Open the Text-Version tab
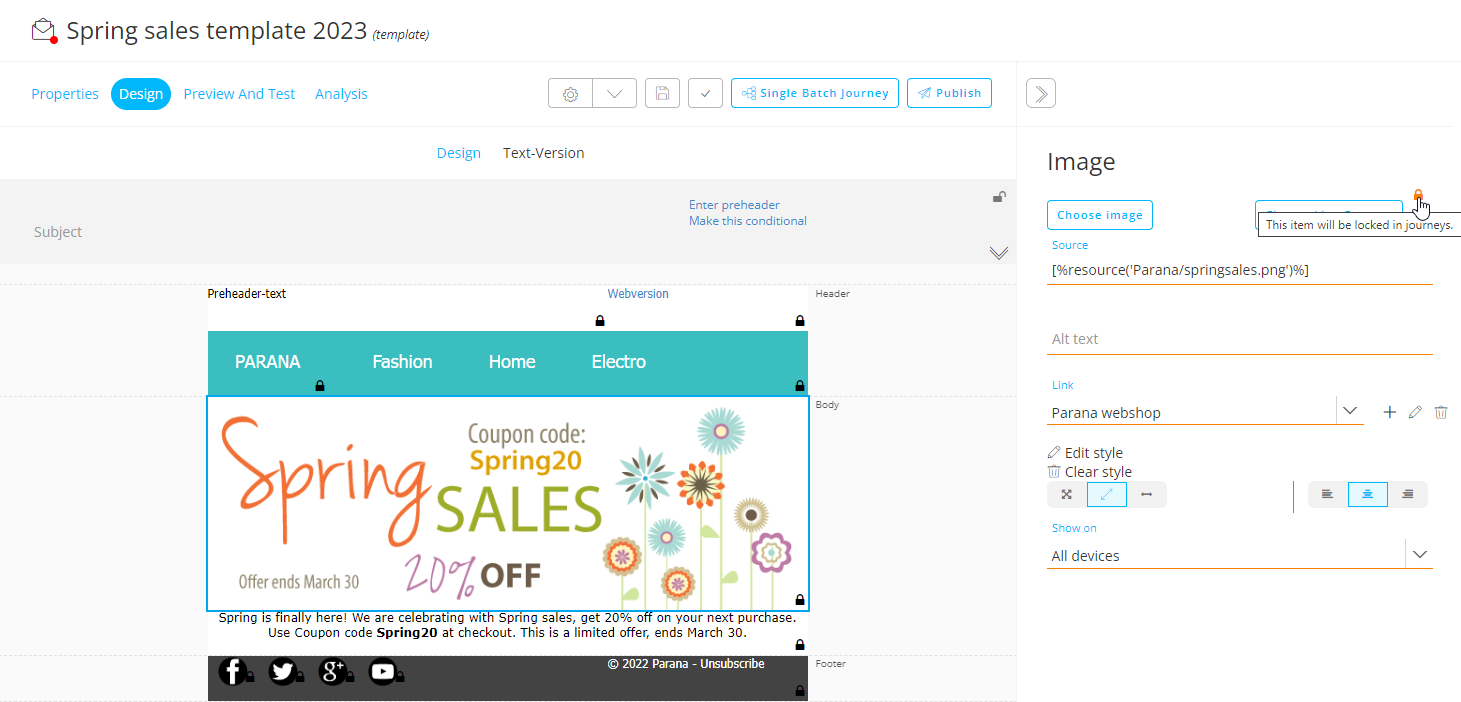 (x=543, y=153)
